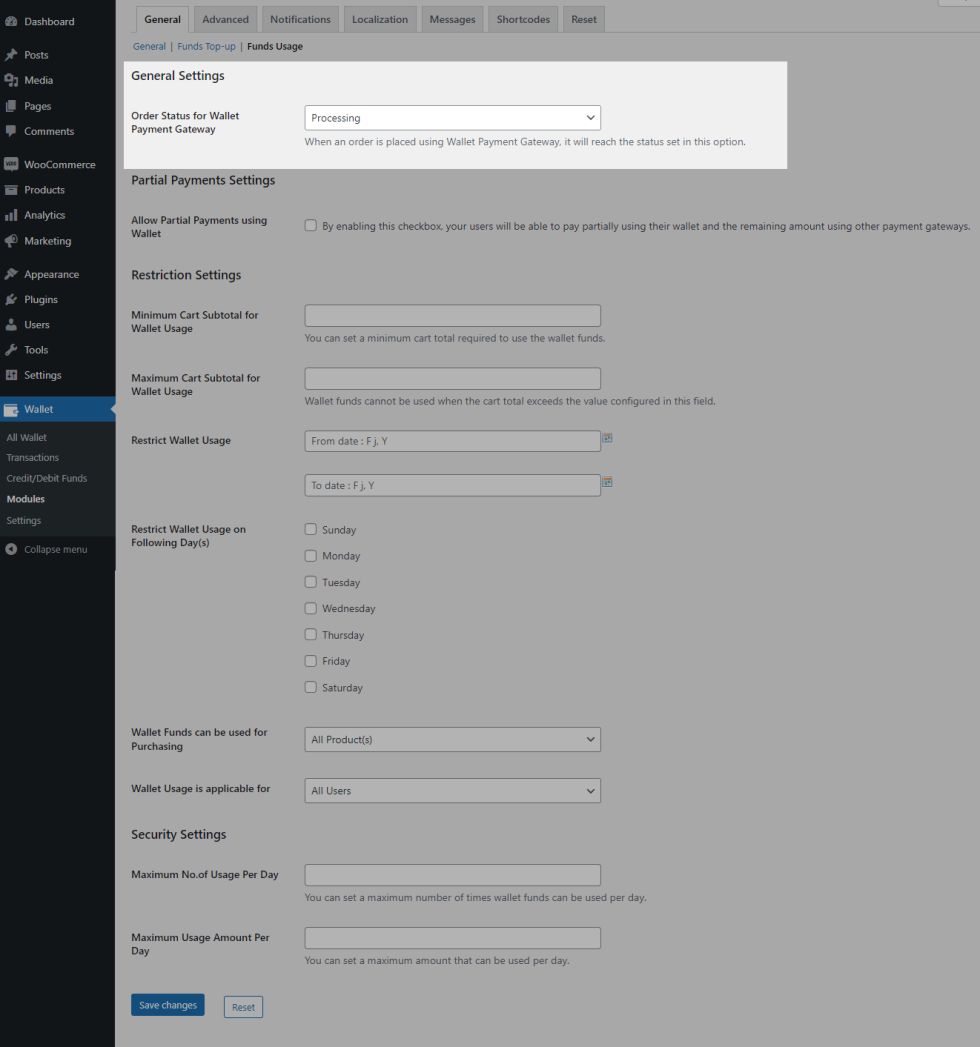The image size is (980, 1047).
Task: Check the Sunday restriction checkbox
Action: (310, 530)
